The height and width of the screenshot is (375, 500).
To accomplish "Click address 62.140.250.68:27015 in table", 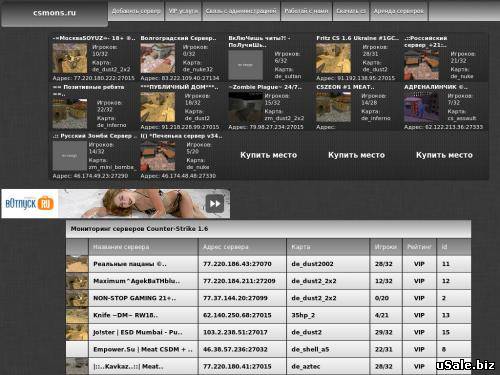I will (237, 315).
